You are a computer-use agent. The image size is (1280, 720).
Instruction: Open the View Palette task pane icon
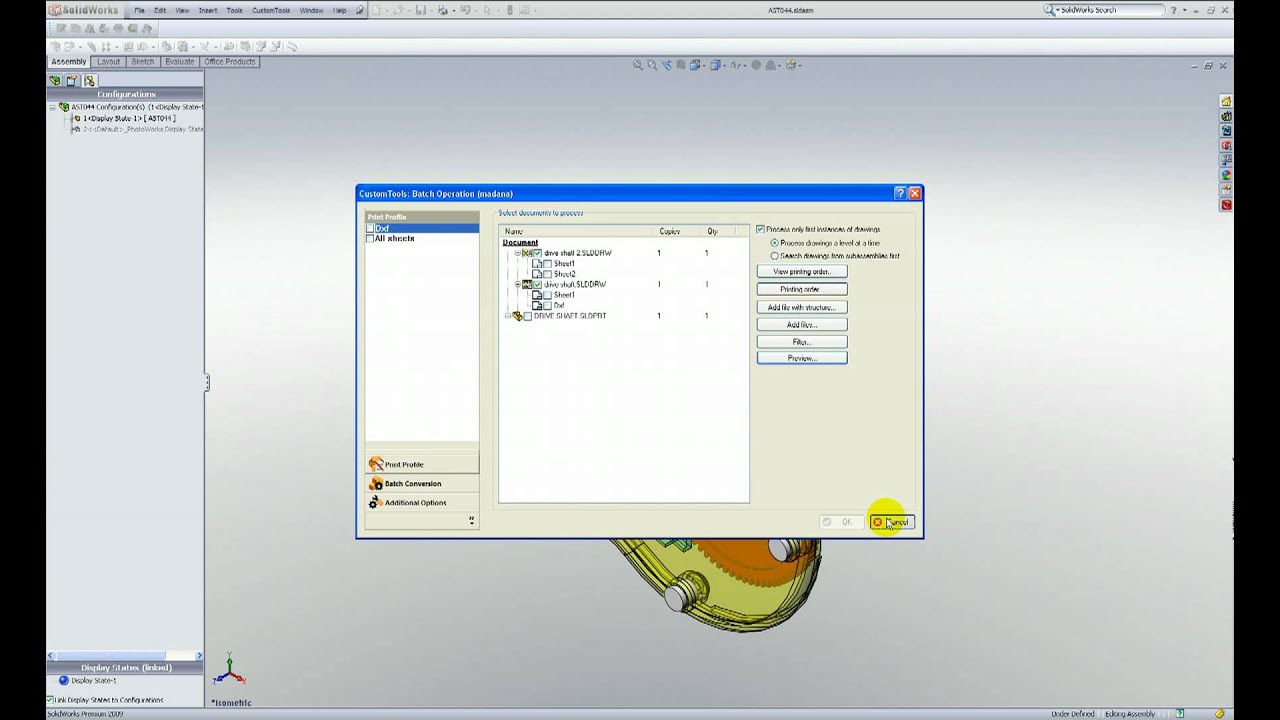(1226, 160)
